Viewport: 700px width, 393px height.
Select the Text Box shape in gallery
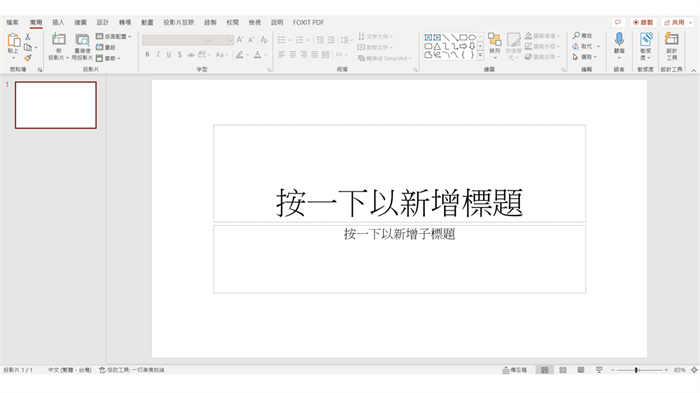click(428, 38)
